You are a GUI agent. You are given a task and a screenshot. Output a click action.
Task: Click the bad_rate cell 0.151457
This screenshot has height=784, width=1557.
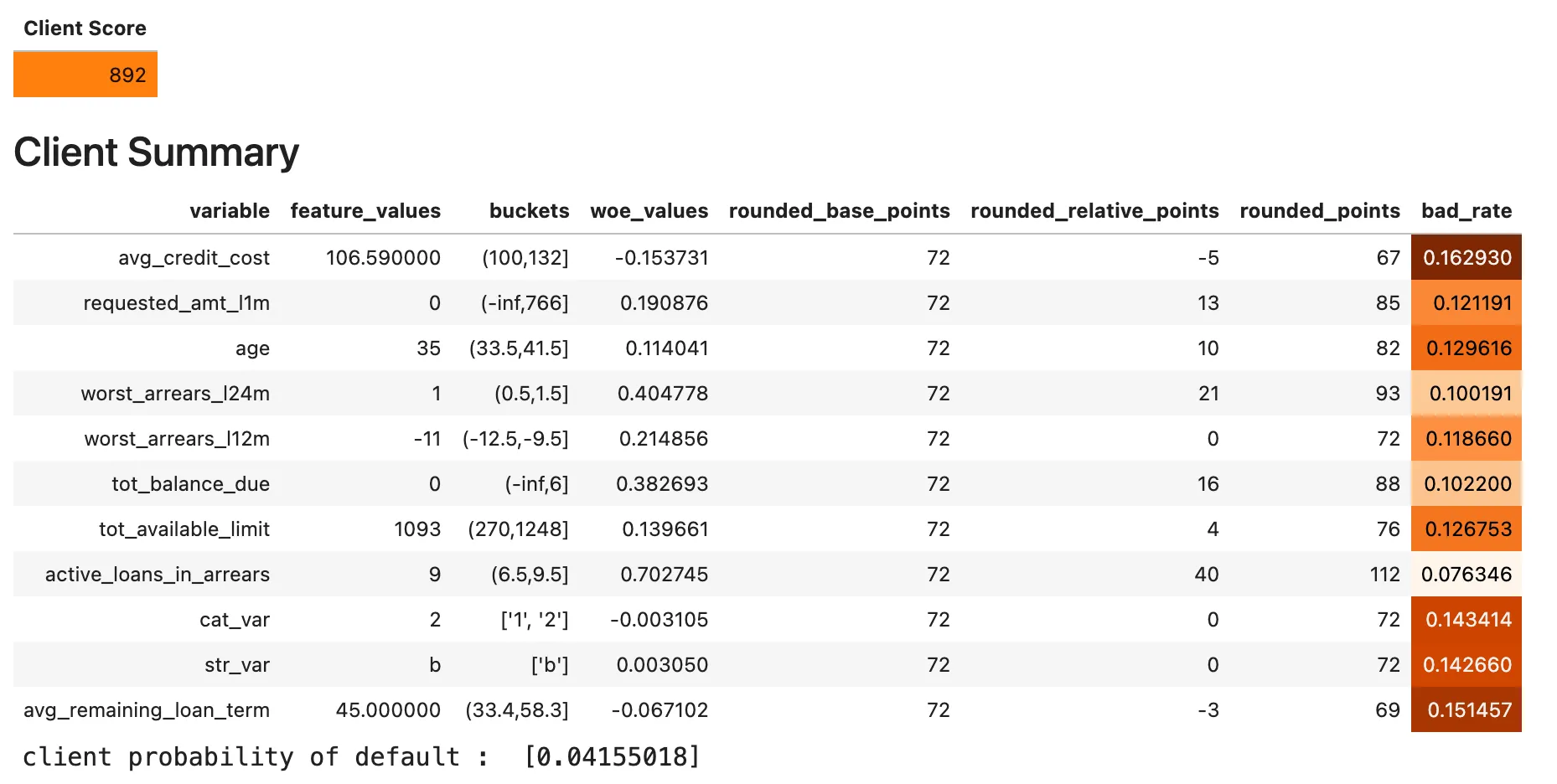(x=1466, y=709)
